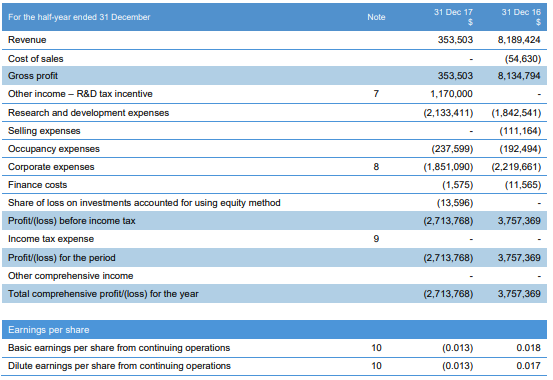Click note 8 beside Corporate expenses
The image size is (553, 380).
point(376,167)
